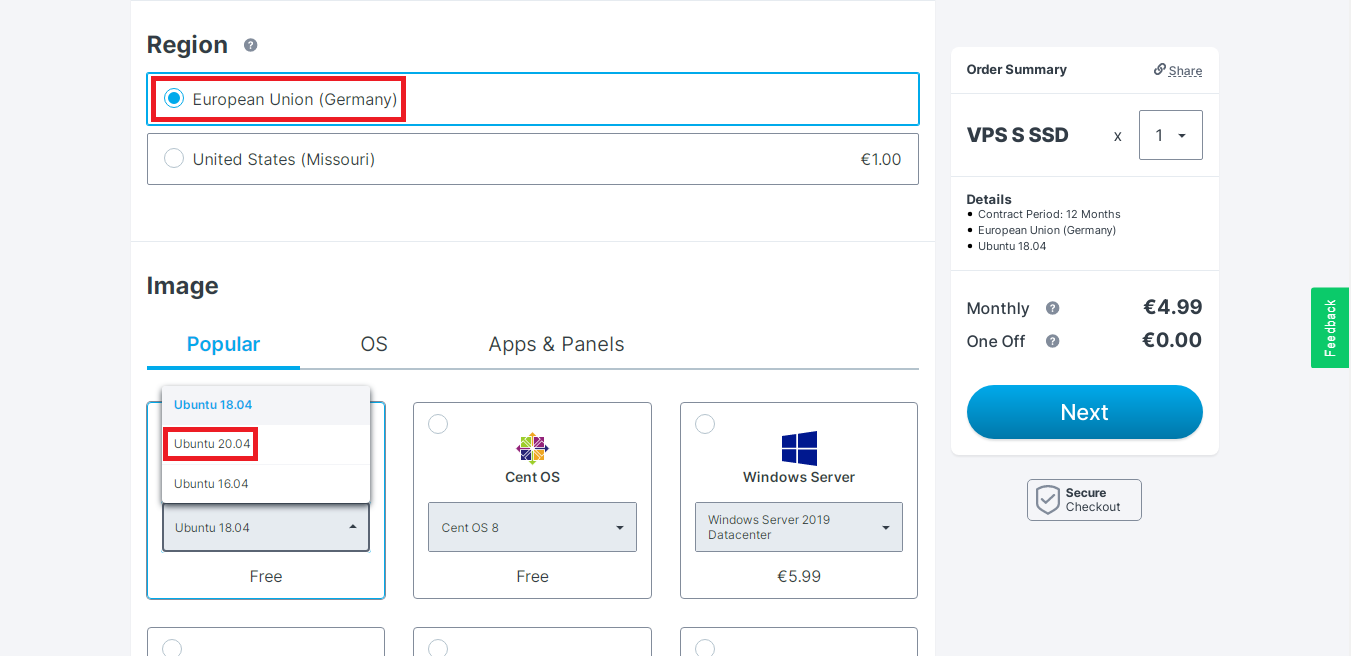
Task: Open the Cent OS 8 version dropdown
Action: [x=532, y=527]
